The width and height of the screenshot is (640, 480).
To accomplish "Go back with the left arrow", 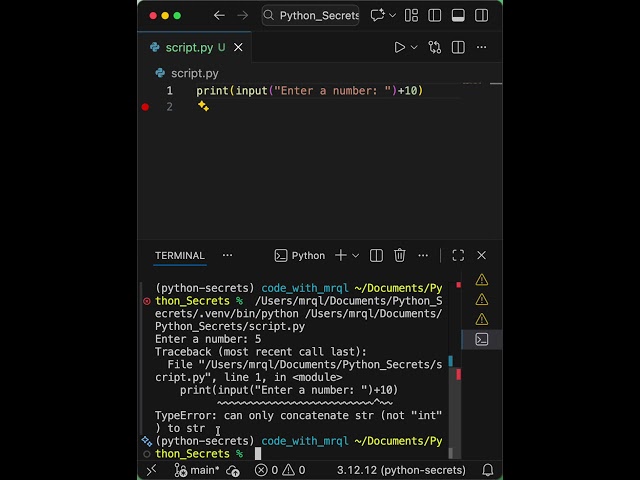I will click(x=219, y=16).
